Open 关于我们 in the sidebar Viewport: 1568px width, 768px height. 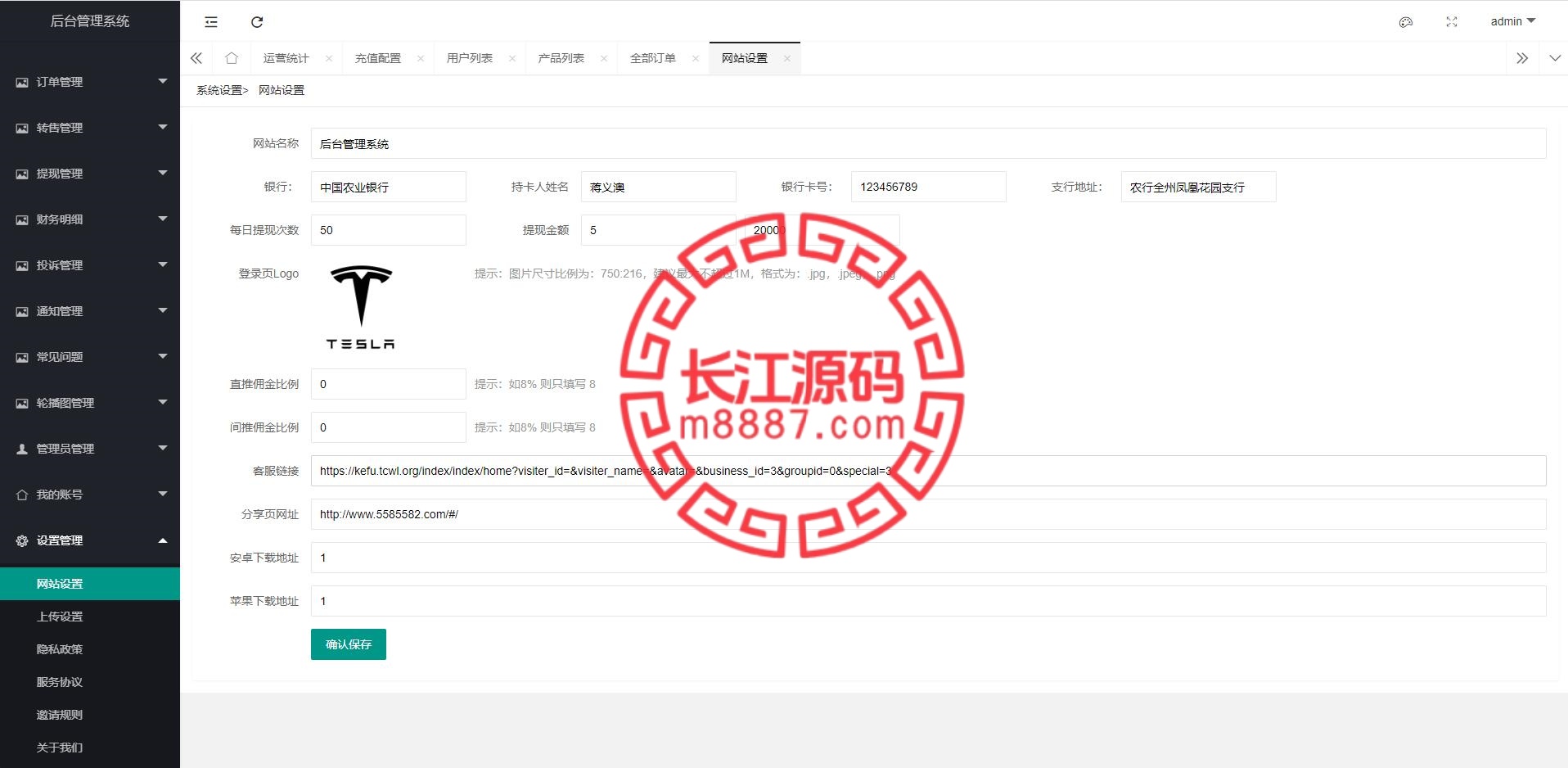90,748
